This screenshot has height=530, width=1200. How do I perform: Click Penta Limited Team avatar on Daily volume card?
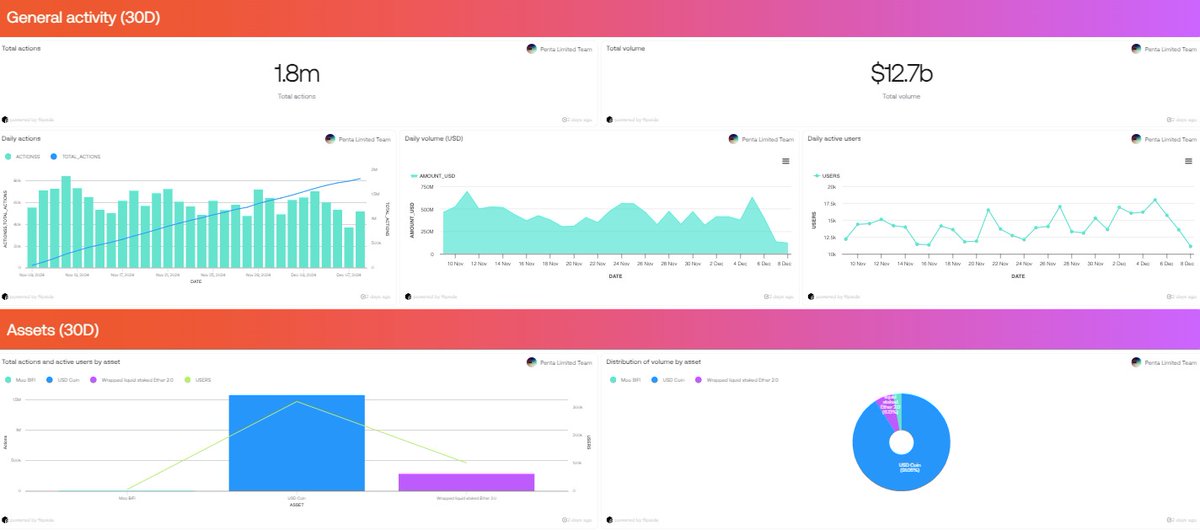[x=733, y=139]
